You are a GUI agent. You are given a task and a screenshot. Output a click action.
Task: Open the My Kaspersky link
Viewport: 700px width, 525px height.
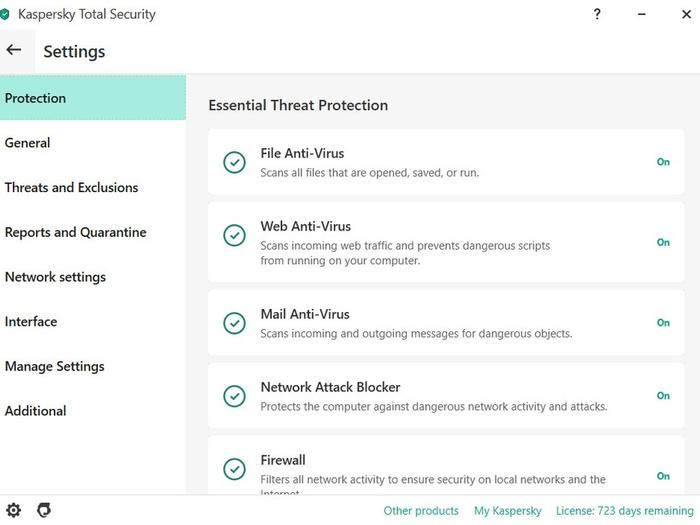(507, 511)
